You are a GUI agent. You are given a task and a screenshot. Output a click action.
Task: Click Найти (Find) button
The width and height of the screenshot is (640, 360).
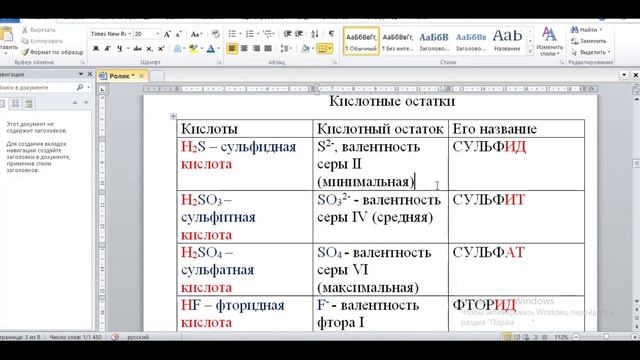click(586, 30)
